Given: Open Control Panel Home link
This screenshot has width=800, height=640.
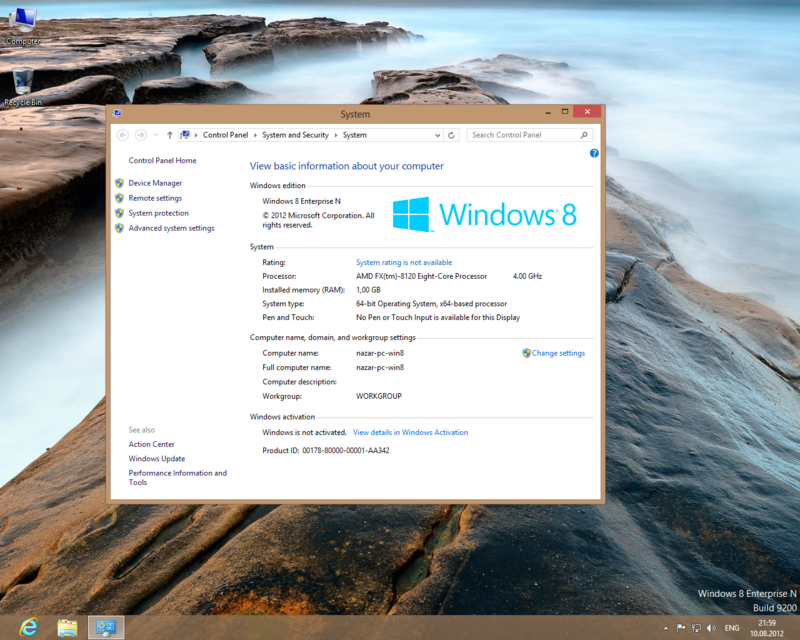Looking at the screenshot, I should click(x=162, y=160).
